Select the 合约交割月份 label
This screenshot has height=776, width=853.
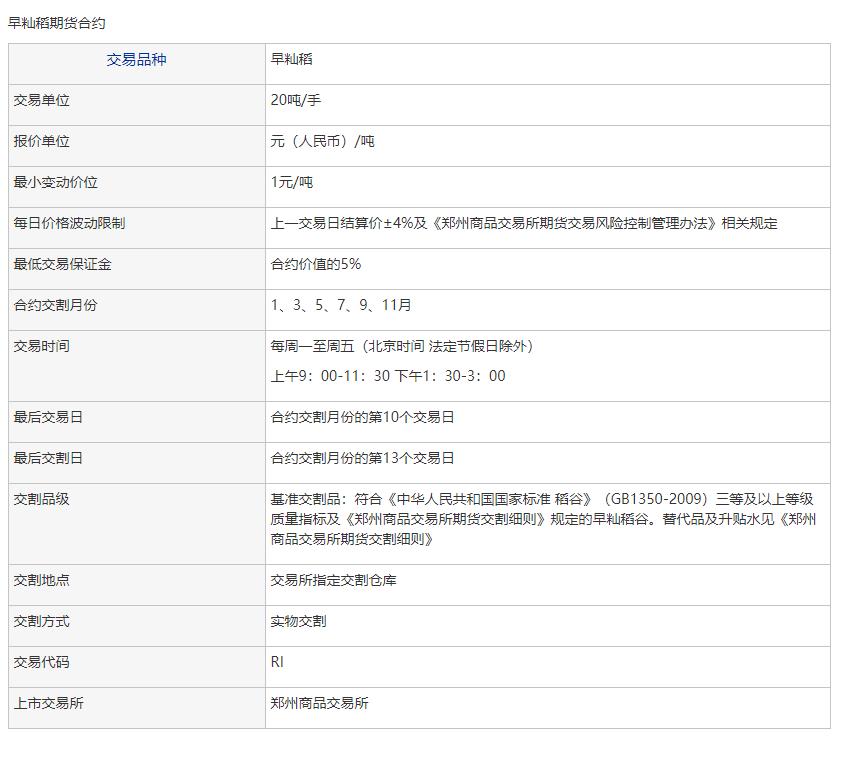[55, 305]
